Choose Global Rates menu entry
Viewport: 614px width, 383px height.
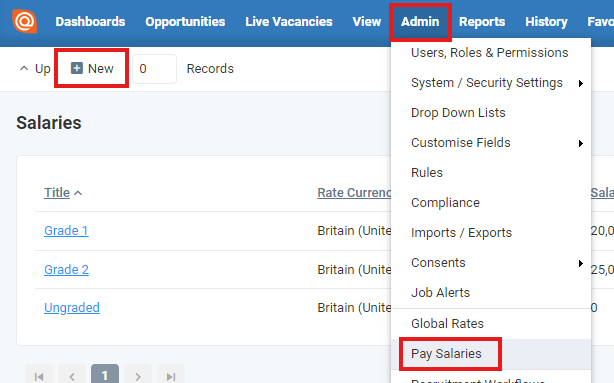[447, 323]
